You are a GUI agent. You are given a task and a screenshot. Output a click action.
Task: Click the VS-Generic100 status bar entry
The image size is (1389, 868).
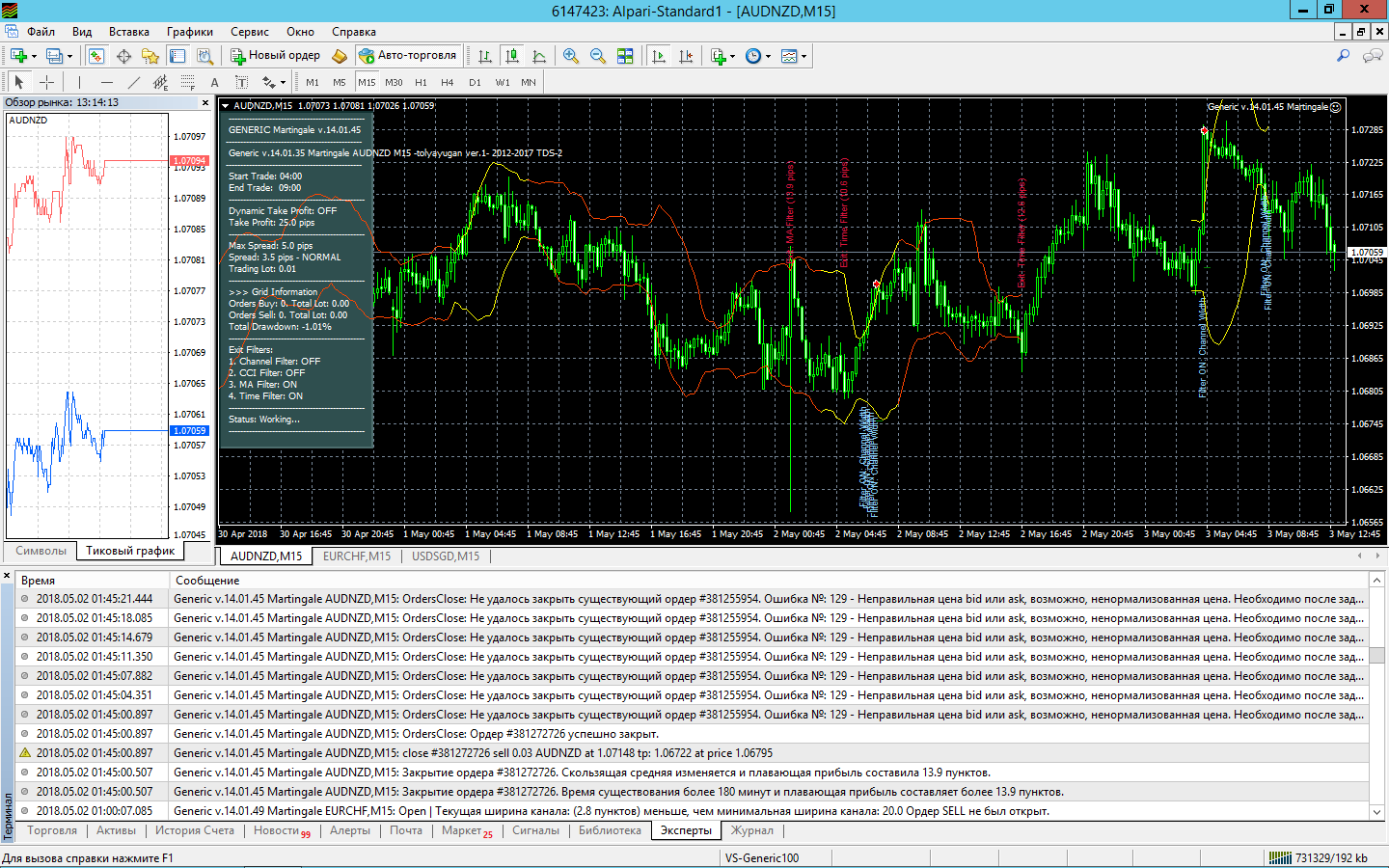762,858
